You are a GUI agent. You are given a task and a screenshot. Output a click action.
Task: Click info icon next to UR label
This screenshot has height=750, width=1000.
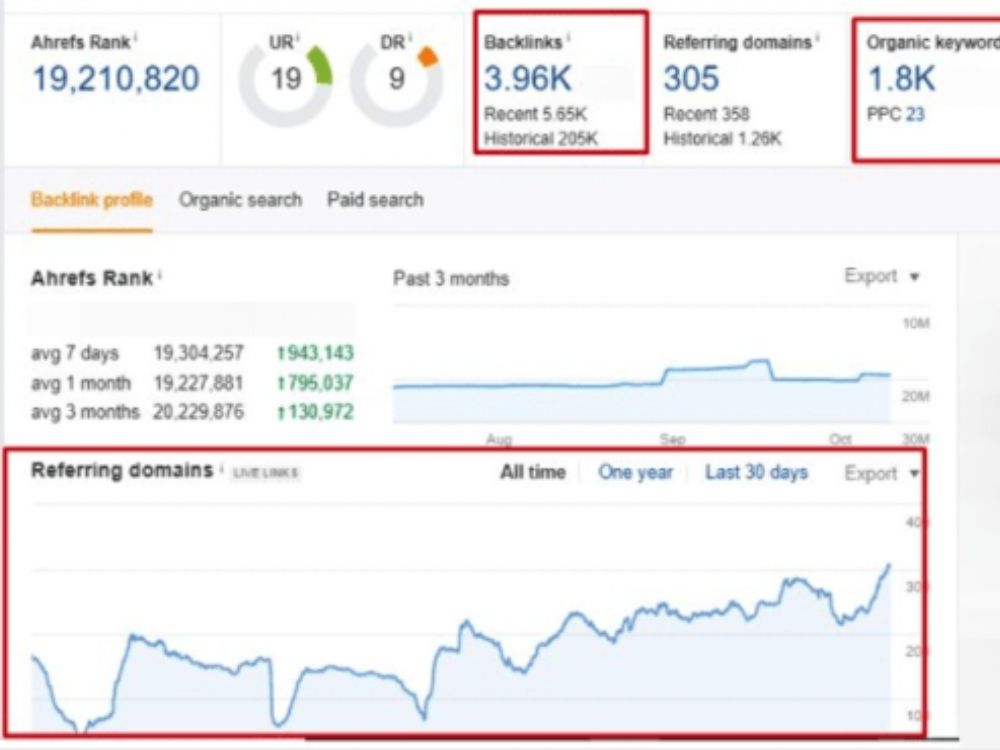[x=298, y=40]
